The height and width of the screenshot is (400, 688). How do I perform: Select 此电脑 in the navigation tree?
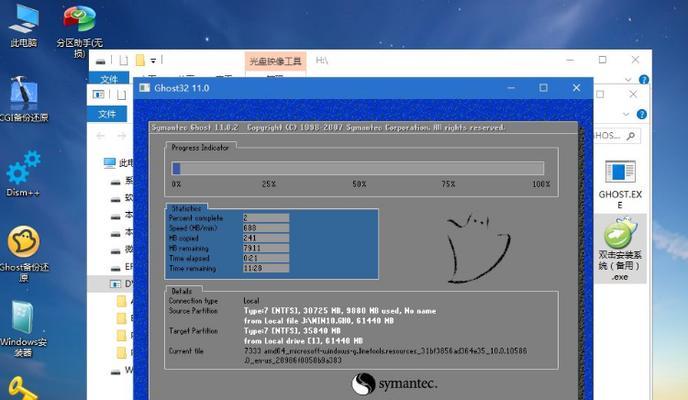(118, 163)
